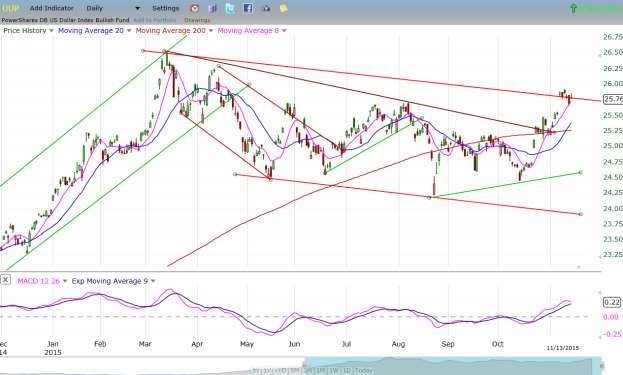This screenshot has width=623, height=375.
Task: Click the red clock alert icon
Action: tap(194, 8)
